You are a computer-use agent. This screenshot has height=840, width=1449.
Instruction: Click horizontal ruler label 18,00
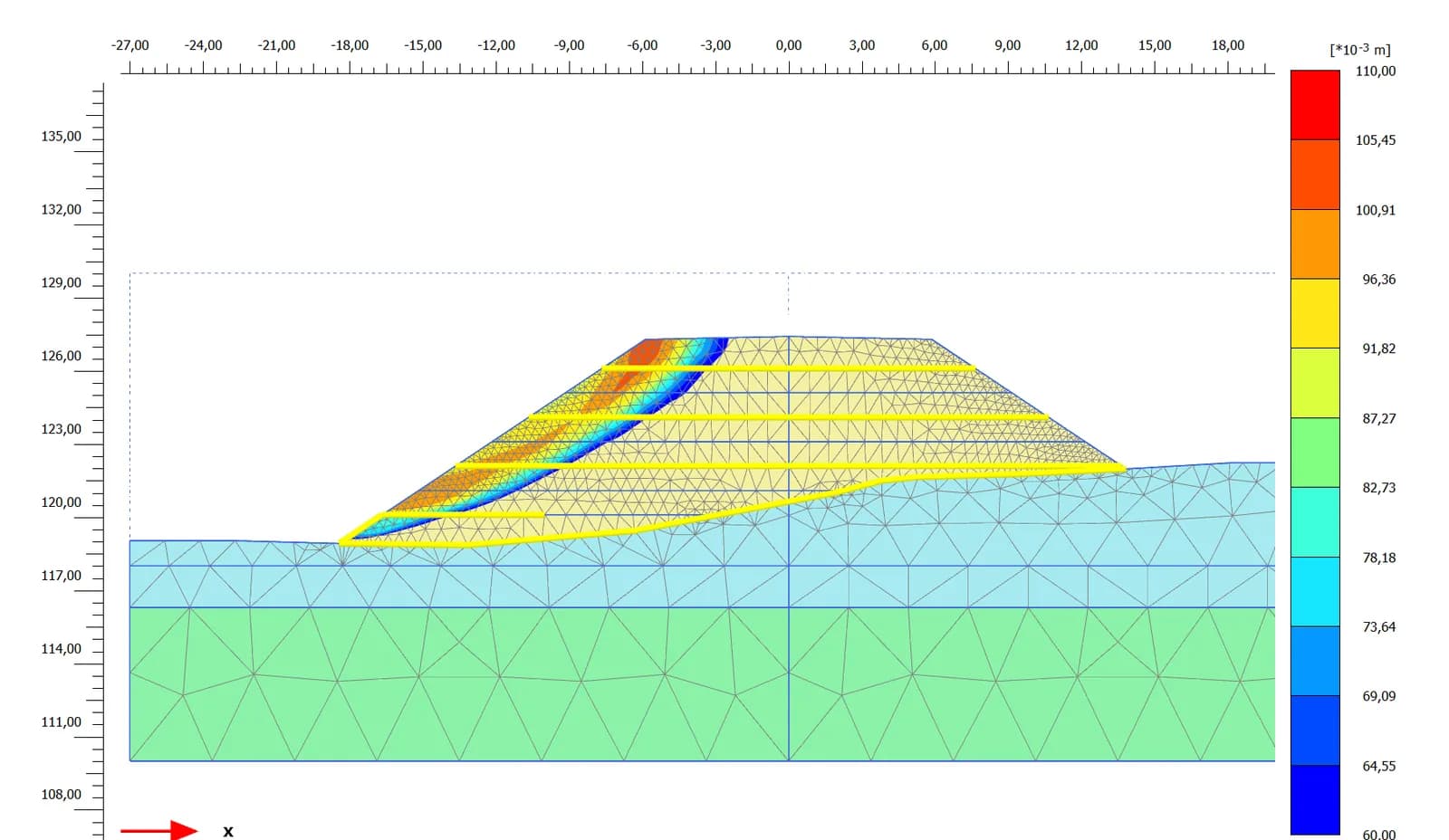[1228, 45]
